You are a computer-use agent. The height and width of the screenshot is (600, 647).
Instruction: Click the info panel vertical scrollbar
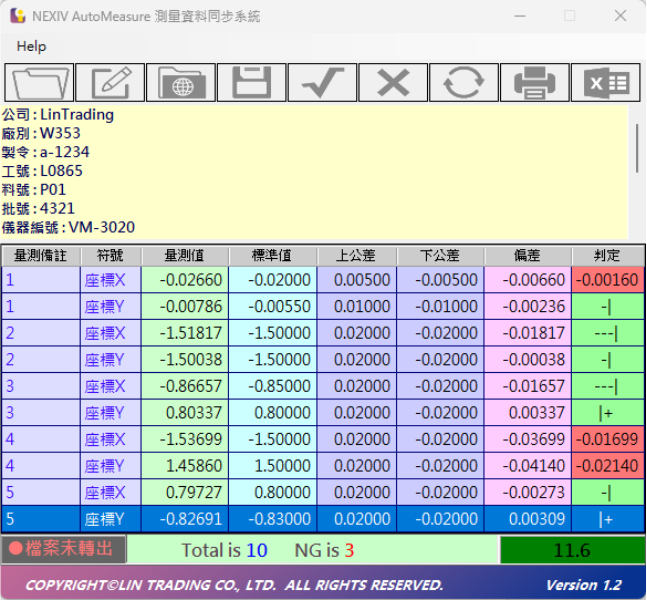click(x=637, y=150)
